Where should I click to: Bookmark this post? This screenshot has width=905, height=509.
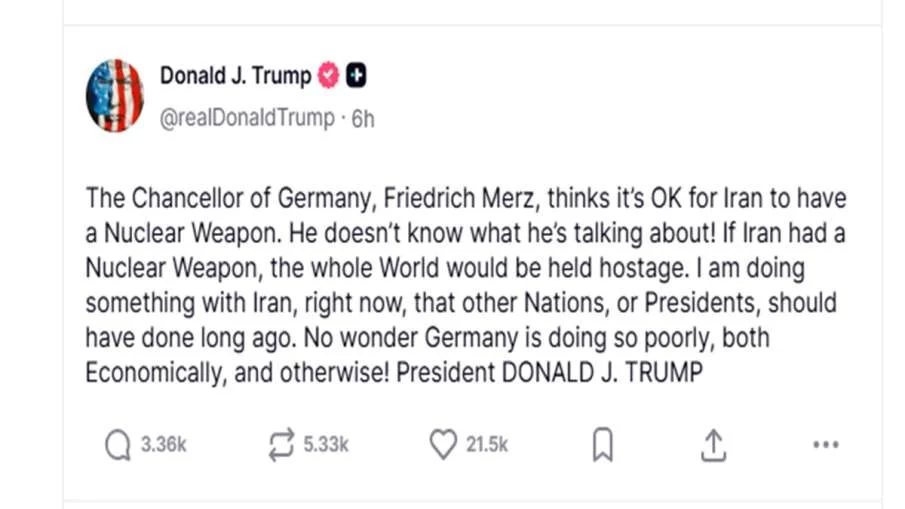click(x=602, y=446)
